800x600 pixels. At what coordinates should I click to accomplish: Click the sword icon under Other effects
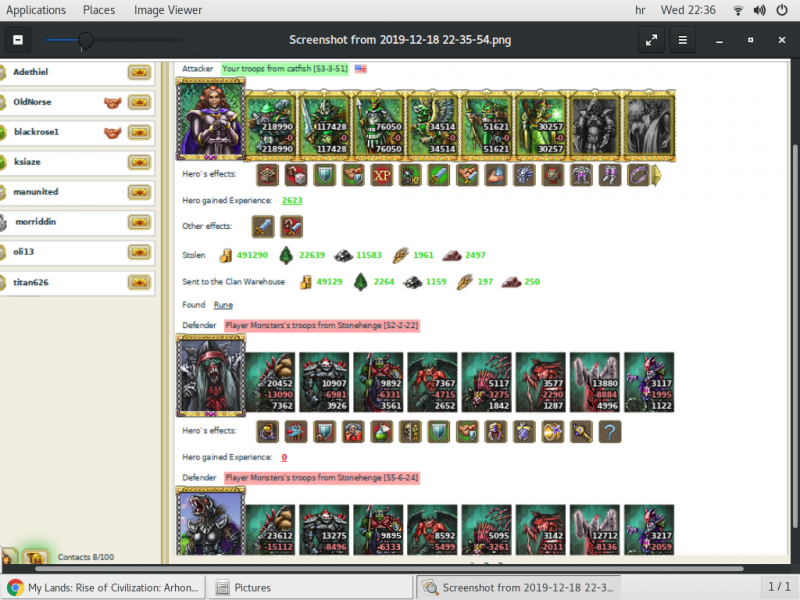click(263, 226)
